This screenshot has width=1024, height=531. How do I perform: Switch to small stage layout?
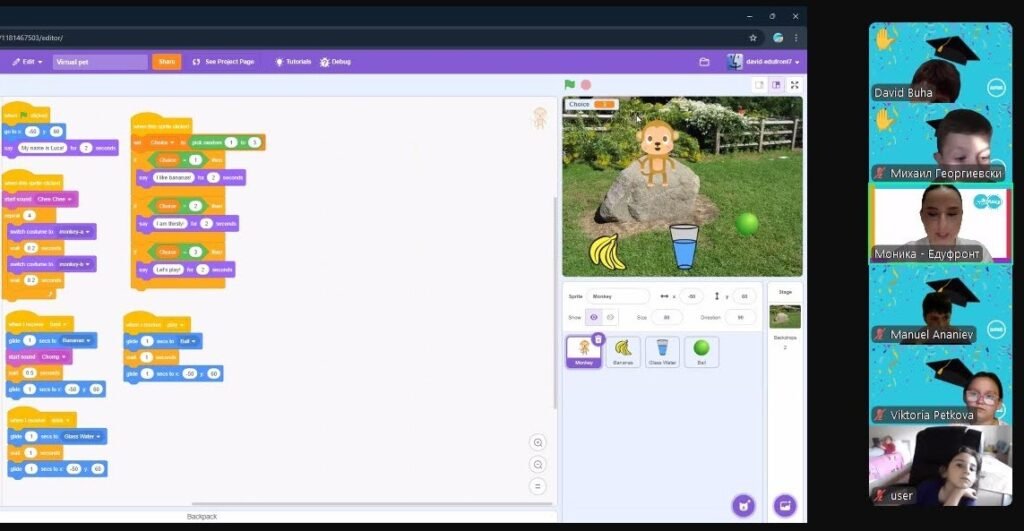759,85
